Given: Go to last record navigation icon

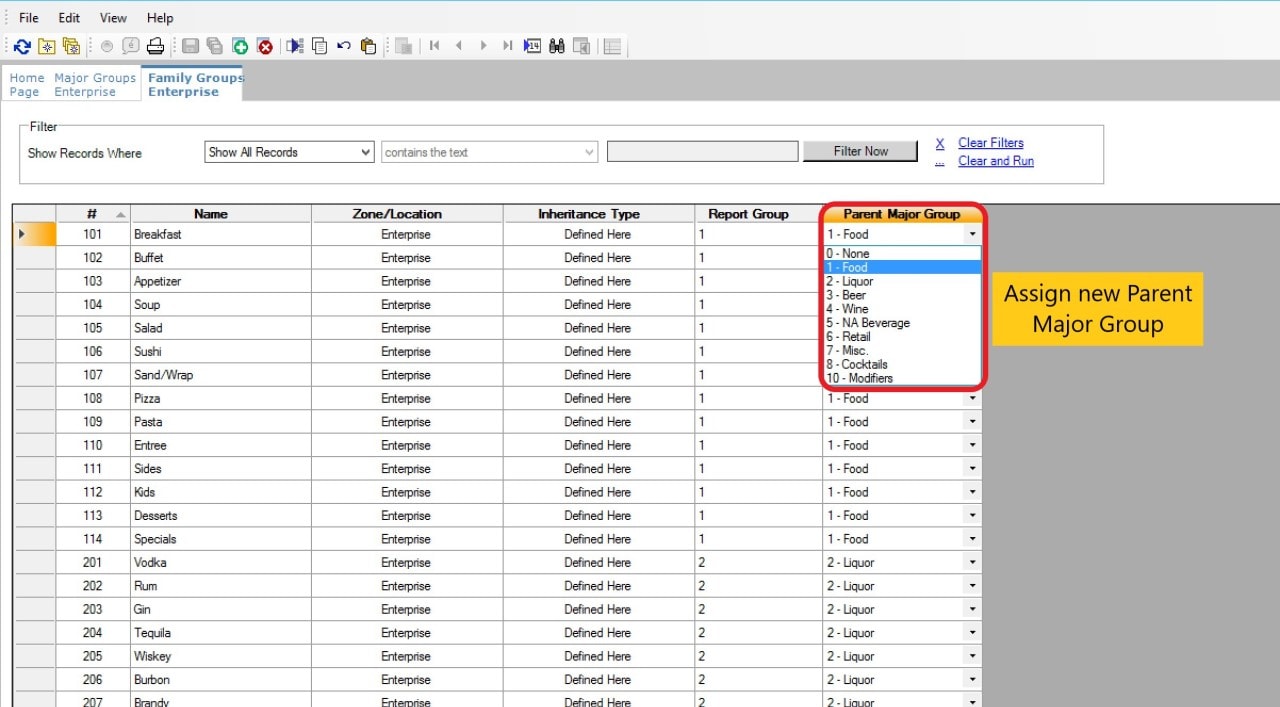Looking at the screenshot, I should [x=507, y=46].
